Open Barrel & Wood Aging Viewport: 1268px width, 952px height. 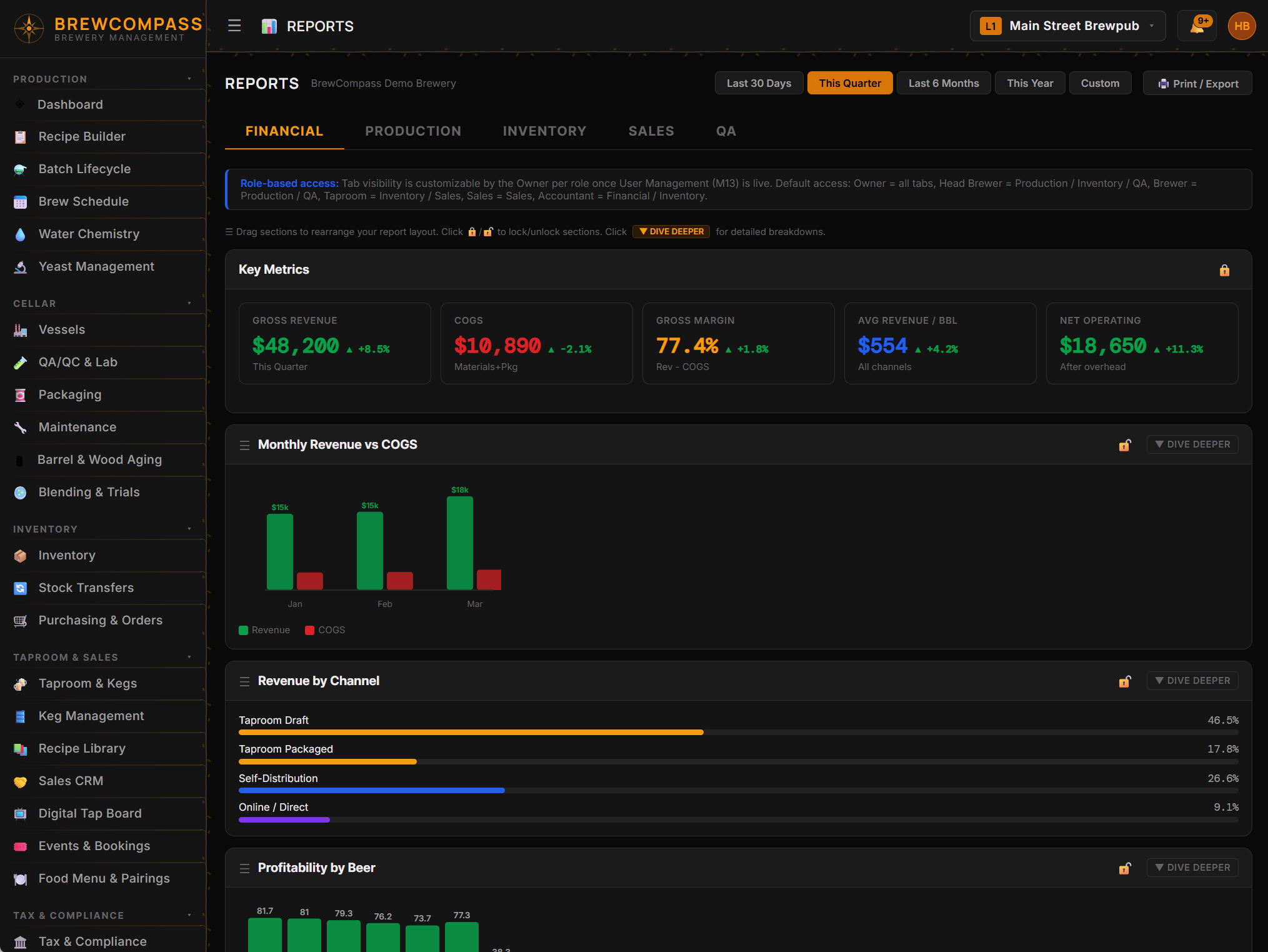[103, 459]
